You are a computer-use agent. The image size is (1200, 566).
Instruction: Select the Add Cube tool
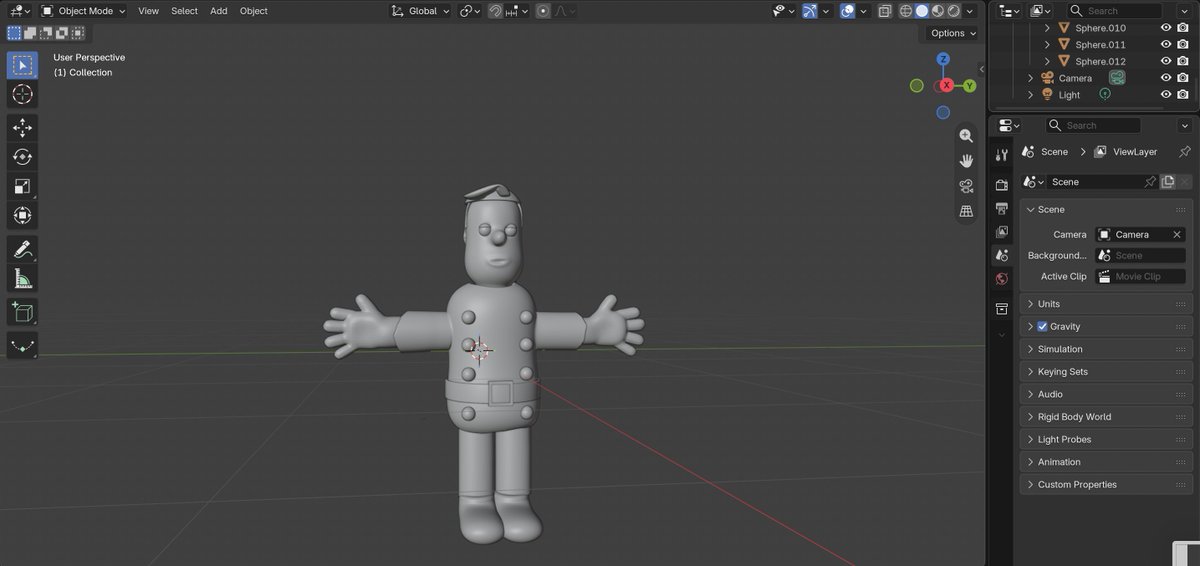point(22,312)
